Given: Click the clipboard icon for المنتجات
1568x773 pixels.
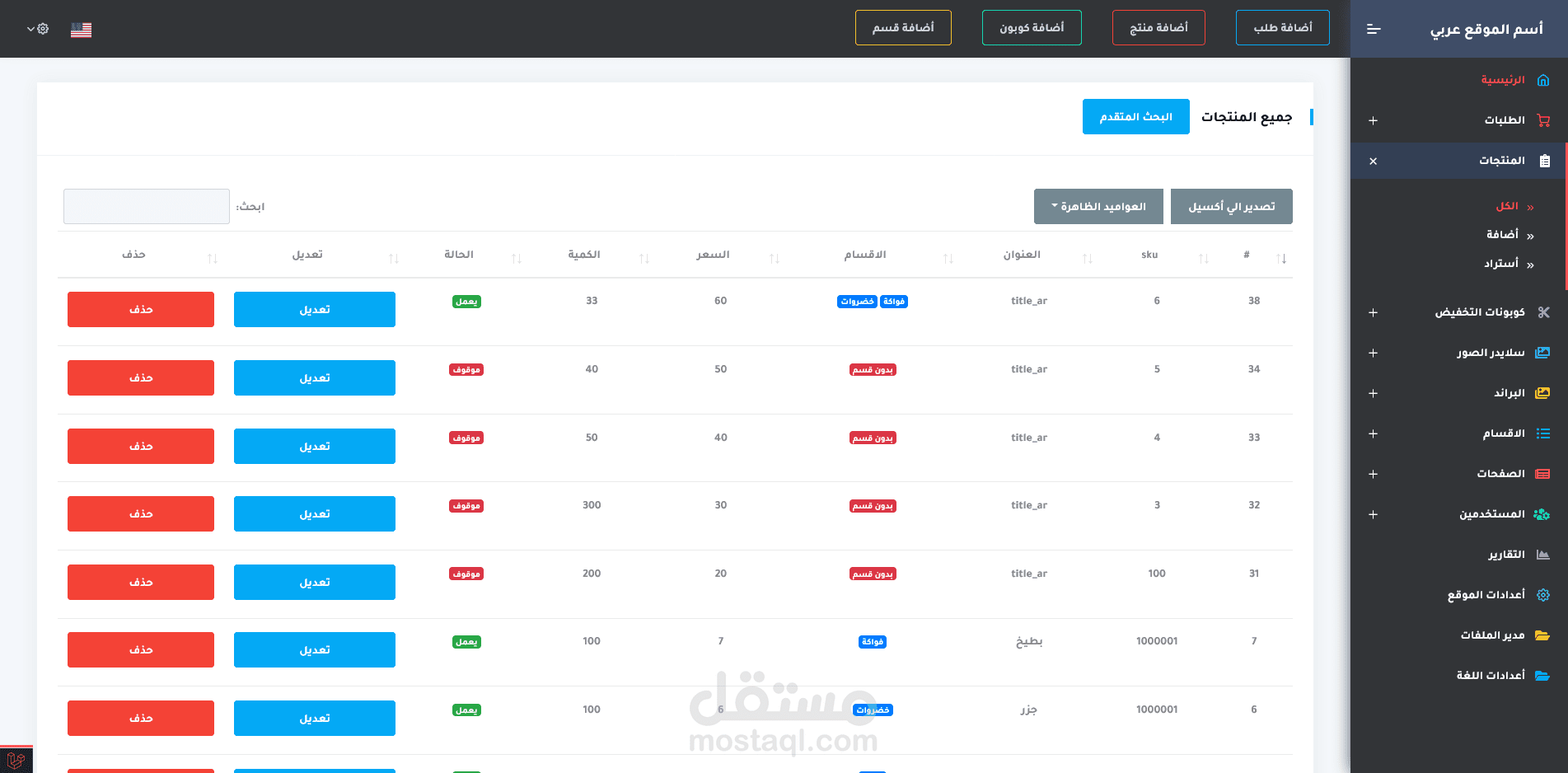Looking at the screenshot, I should [1544, 161].
